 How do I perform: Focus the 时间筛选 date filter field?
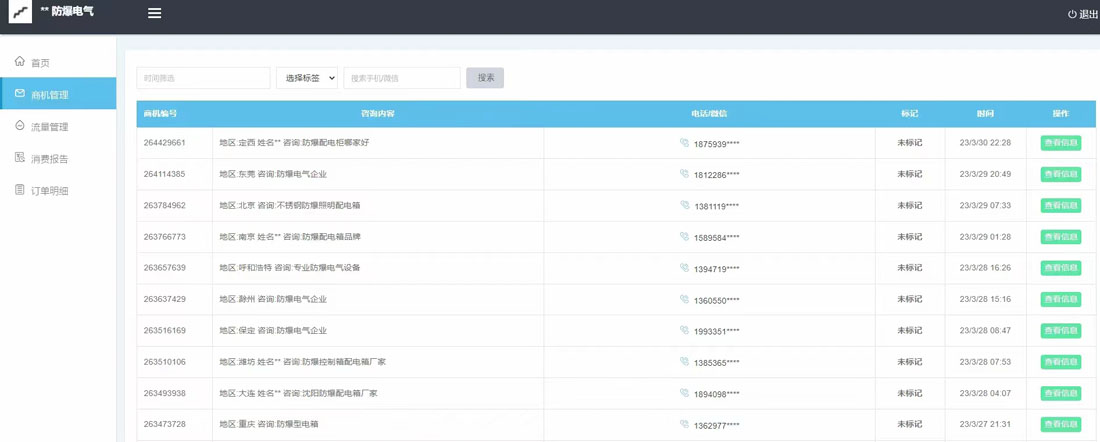(x=203, y=78)
